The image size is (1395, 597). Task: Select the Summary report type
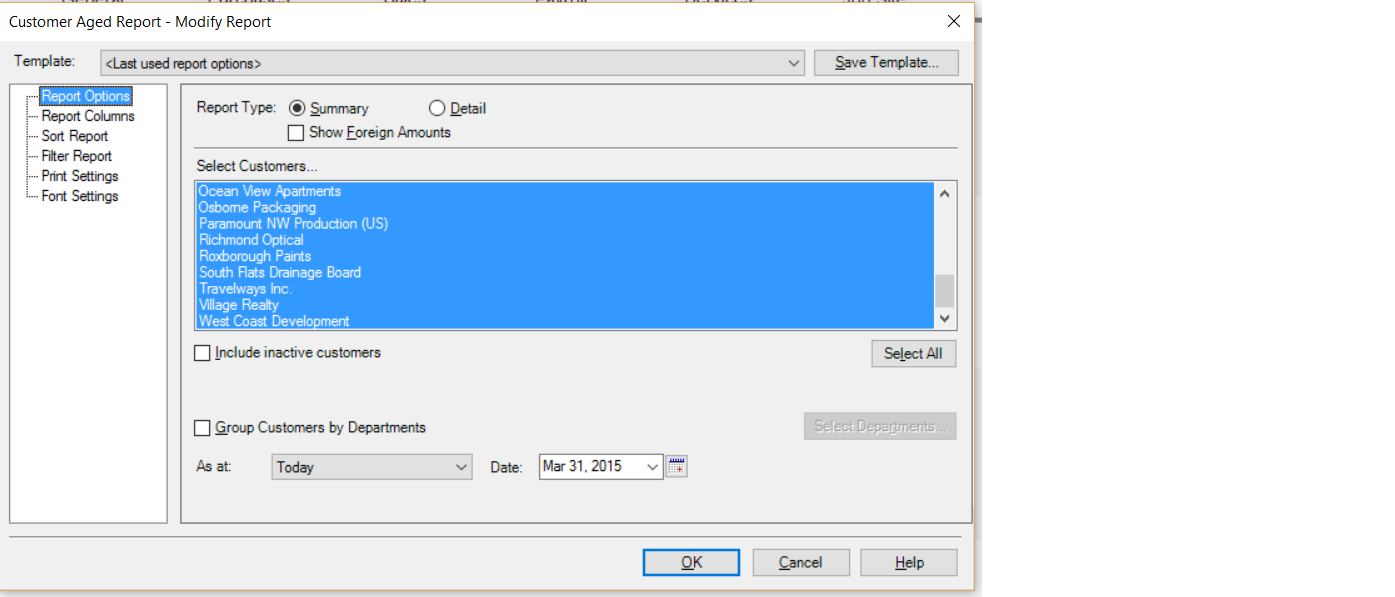(x=297, y=108)
